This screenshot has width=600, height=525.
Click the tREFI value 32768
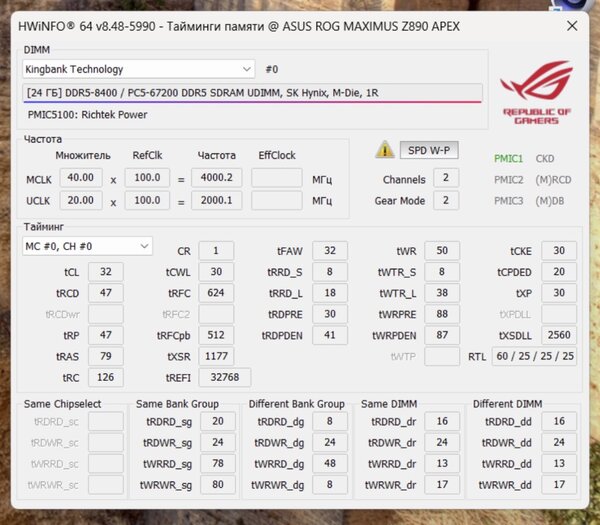pos(225,377)
